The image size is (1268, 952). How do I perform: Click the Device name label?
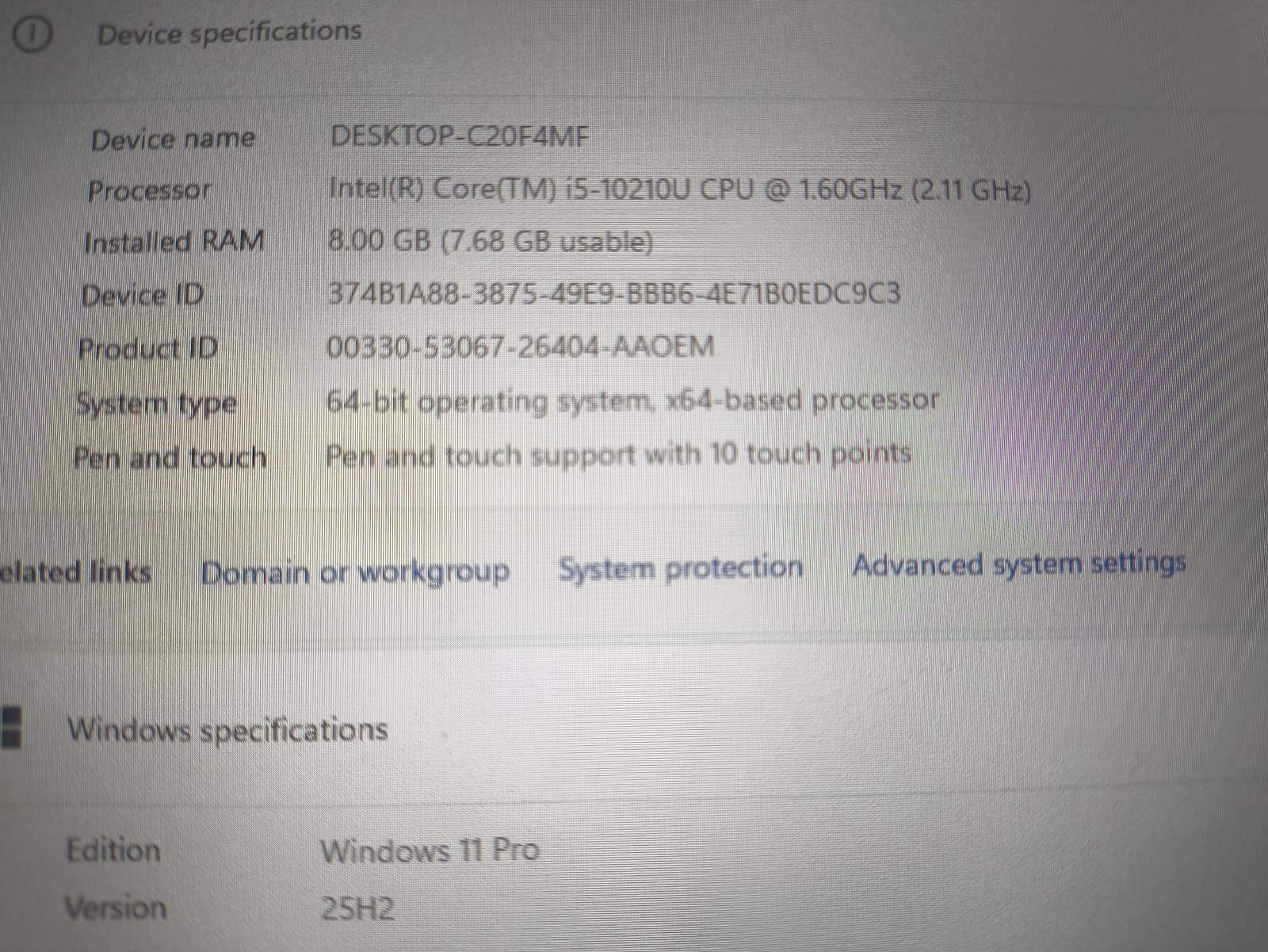pos(173,140)
